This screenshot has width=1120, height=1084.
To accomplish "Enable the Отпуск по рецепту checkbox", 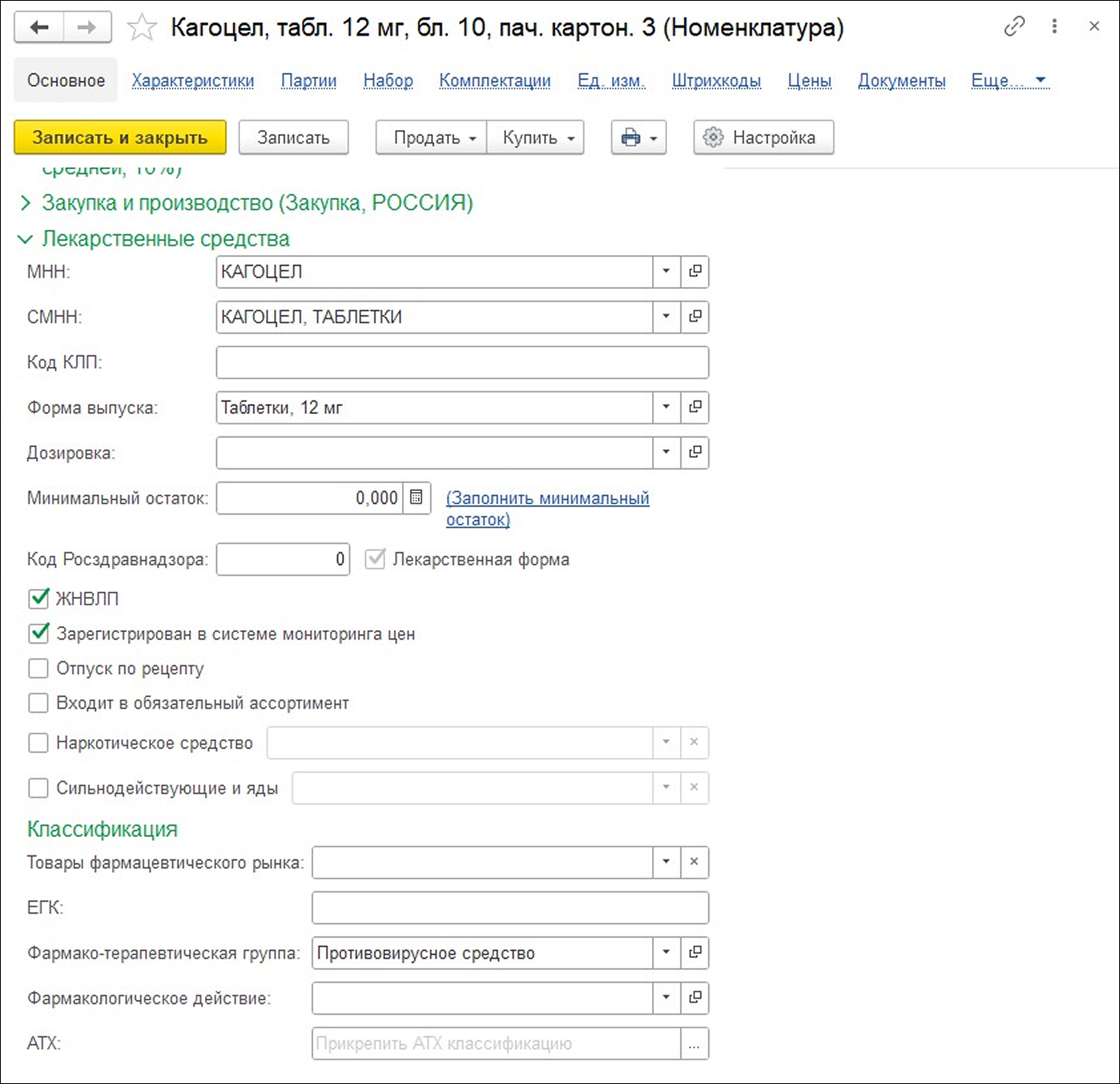I will (x=39, y=668).
